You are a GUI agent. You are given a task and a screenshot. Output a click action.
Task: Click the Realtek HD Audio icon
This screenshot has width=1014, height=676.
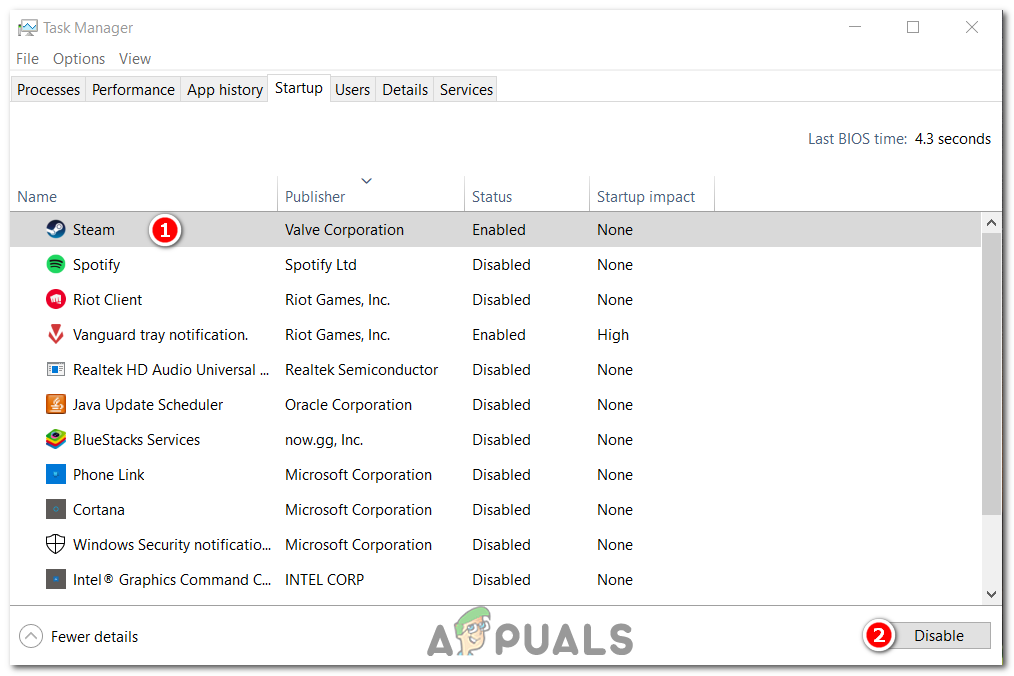click(56, 369)
